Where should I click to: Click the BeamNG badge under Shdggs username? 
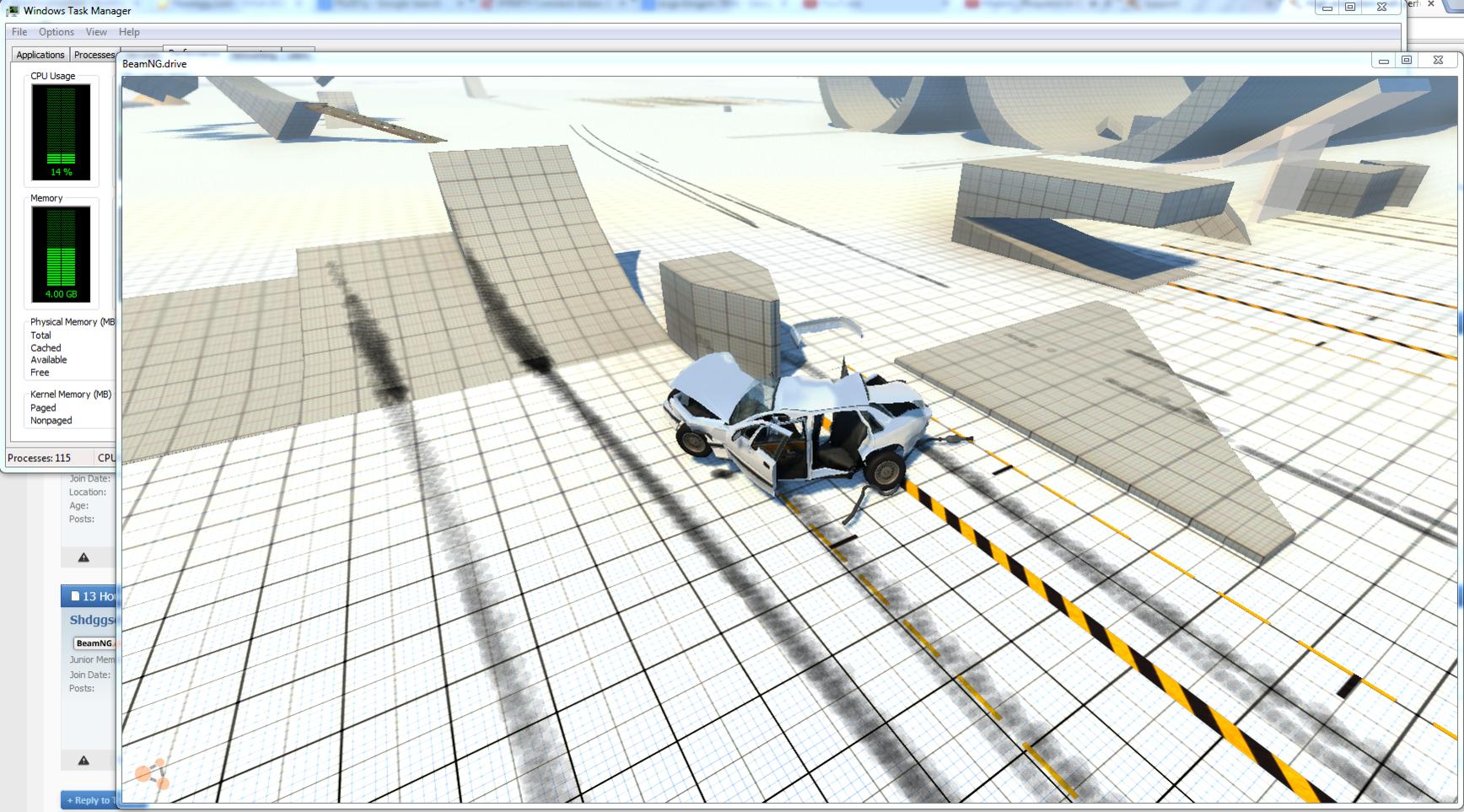94,643
